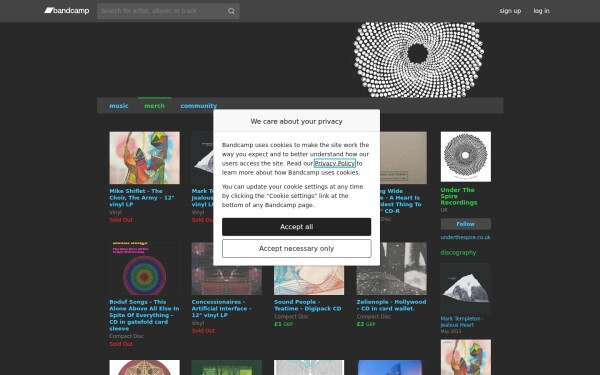Follow Under The Spire Recordings
This screenshot has height=375, width=600.
tap(466, 224)
